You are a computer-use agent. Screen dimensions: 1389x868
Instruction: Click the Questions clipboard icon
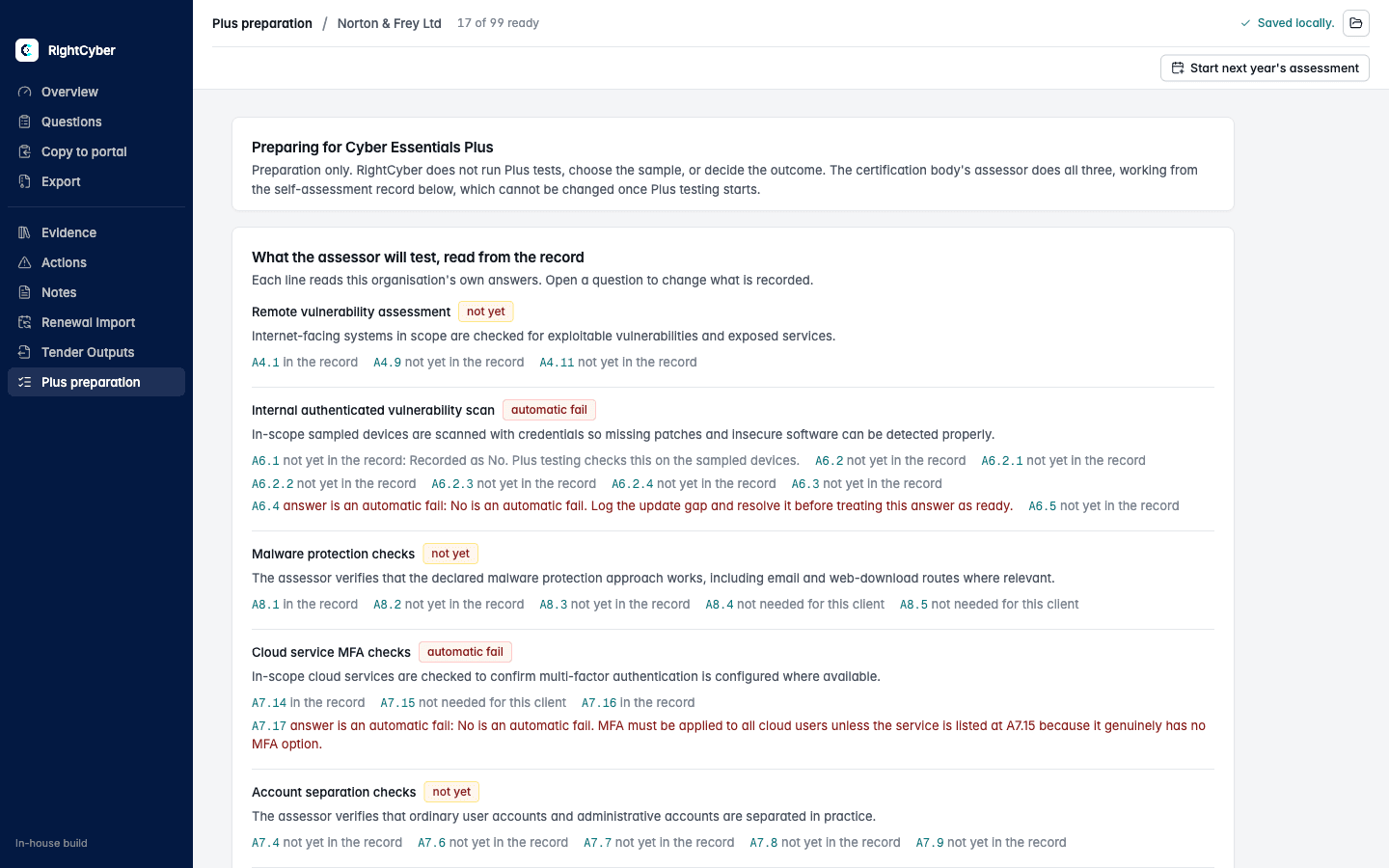[25, 122]
